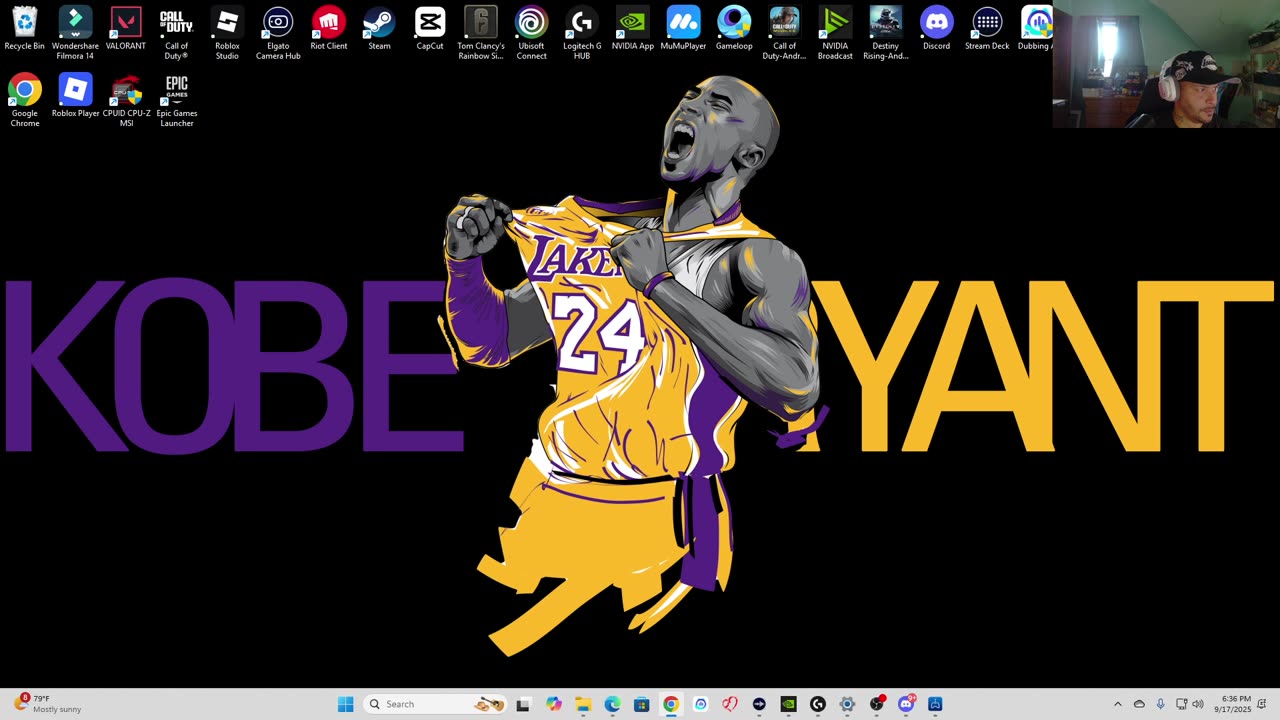Open volume control speaker icon
The height and width of the screenshot is (720, 1280).
[x=1198, y=704]
